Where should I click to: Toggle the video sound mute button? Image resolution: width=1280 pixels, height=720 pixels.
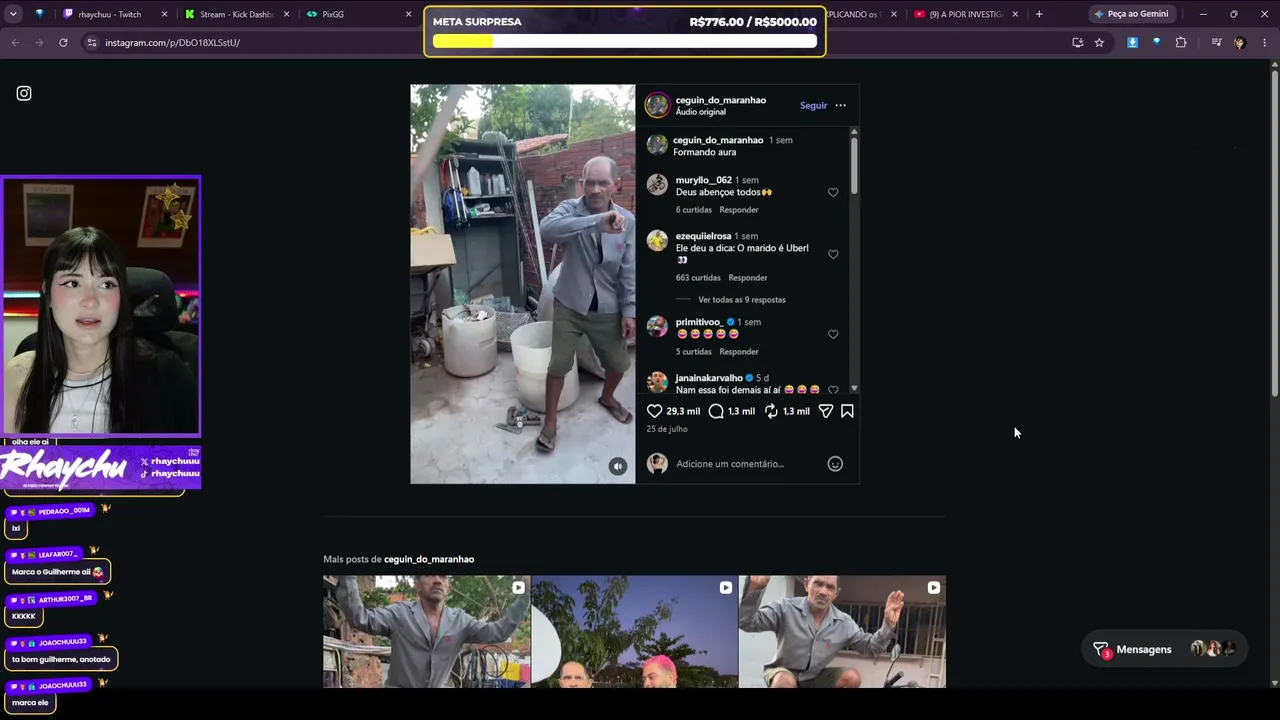point(618,466)
